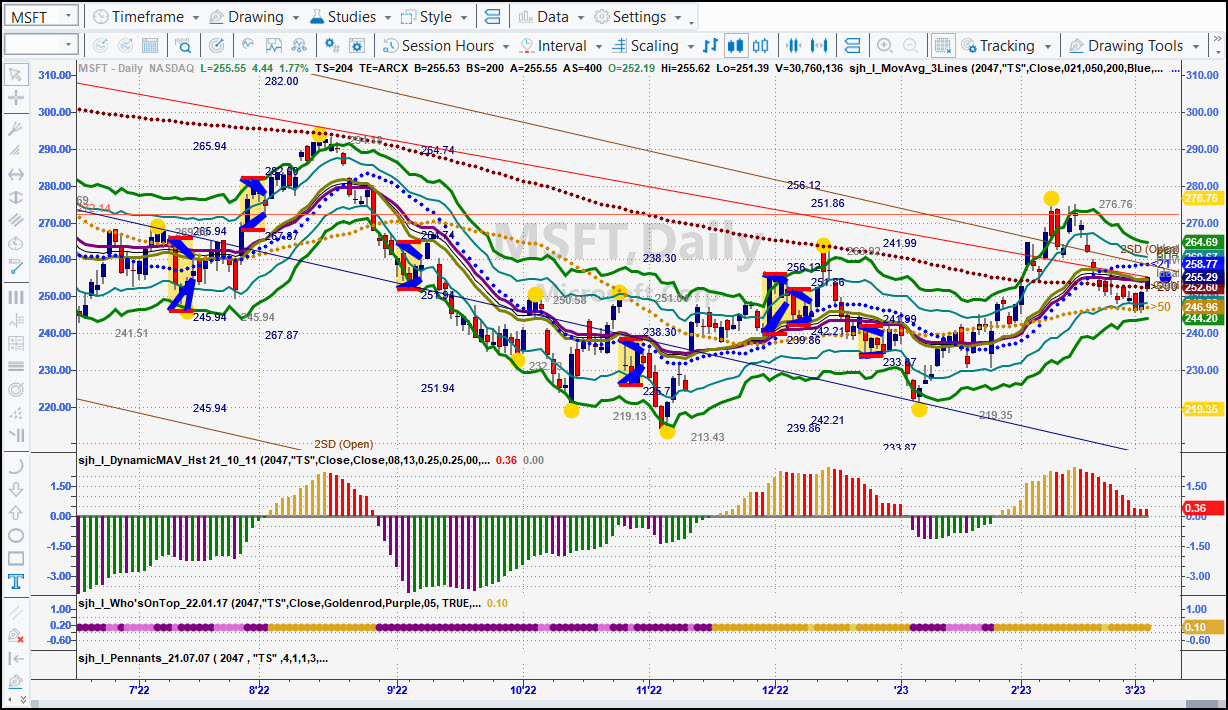Image resolution: width=1228 pixels, height=710 pixels.
Task: Click the stacked panes icon beside Style
Action: pyautogui.click(x=491, y=17)
